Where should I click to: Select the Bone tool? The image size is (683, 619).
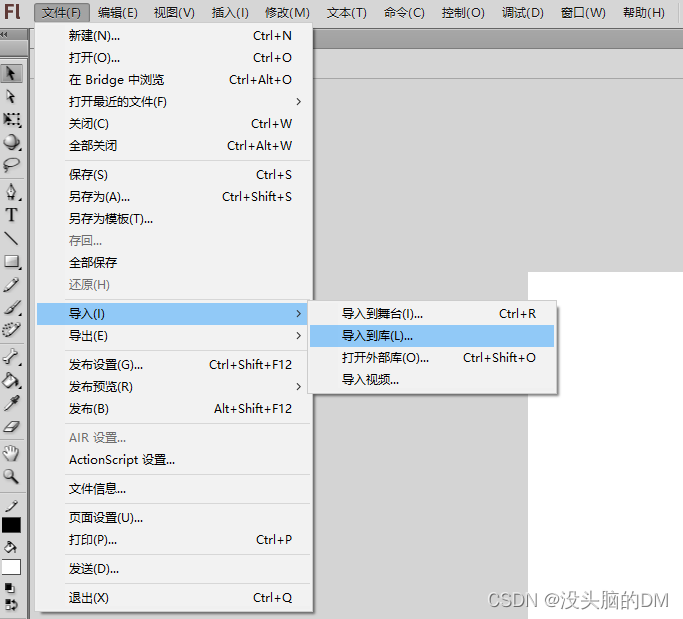tap(11, 357)
